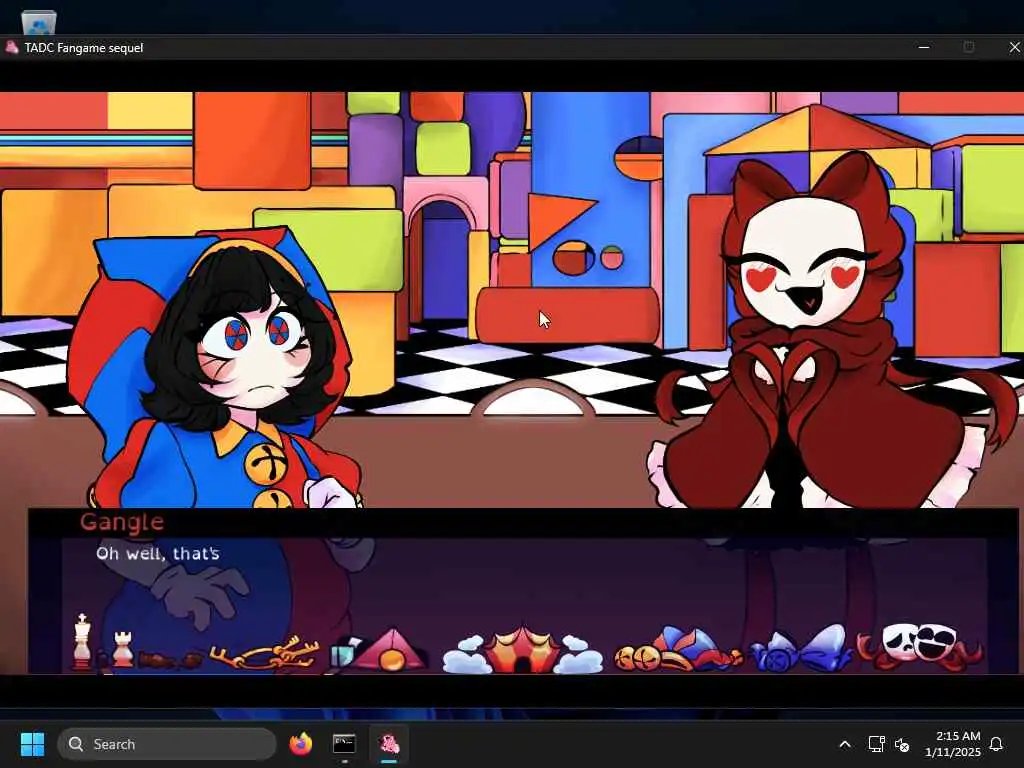
Task: Click the comedy tragedy masks icon
Action: tap(920, 647)
